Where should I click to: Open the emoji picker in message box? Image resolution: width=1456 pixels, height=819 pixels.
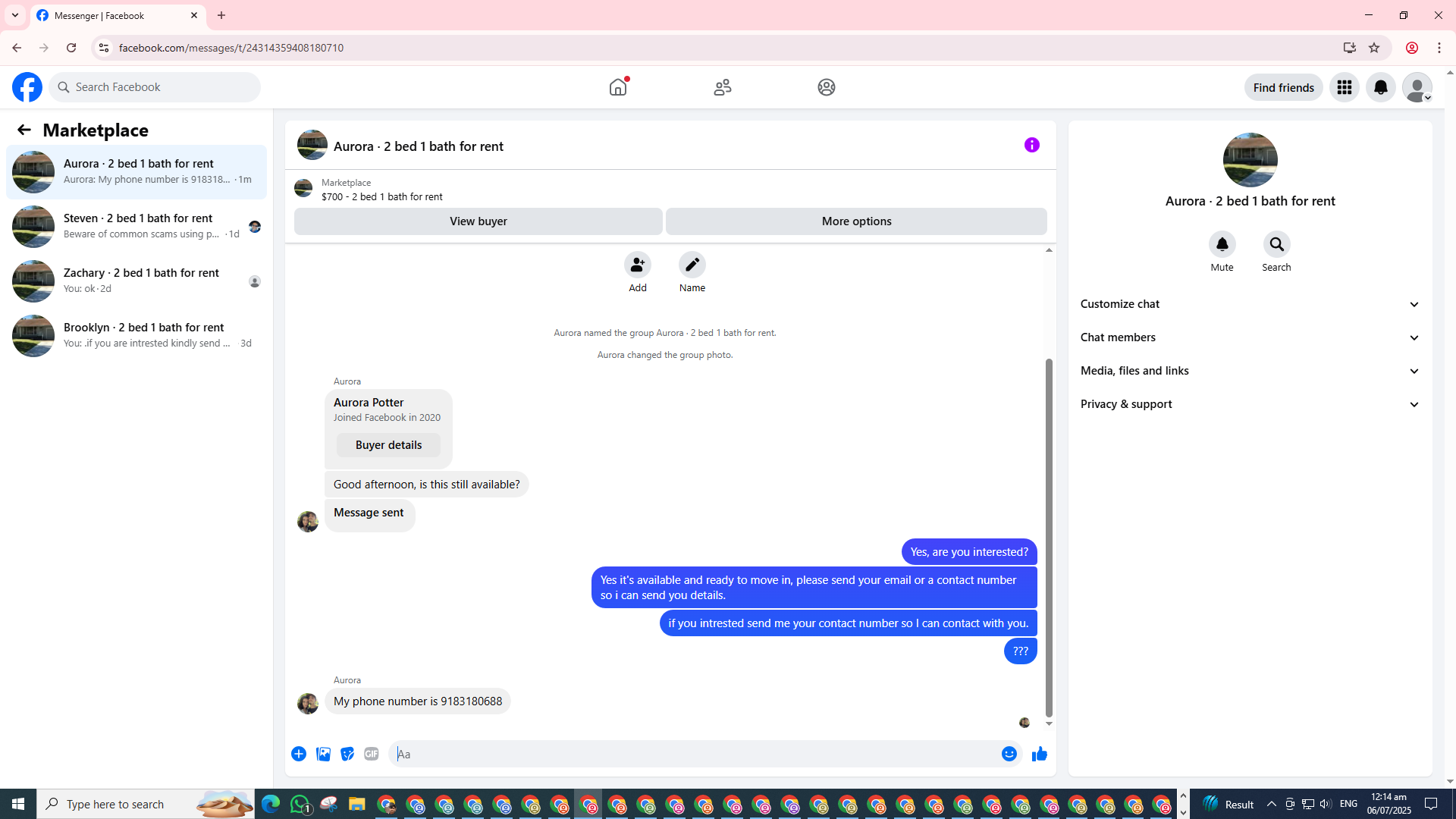coord(1009,754)
